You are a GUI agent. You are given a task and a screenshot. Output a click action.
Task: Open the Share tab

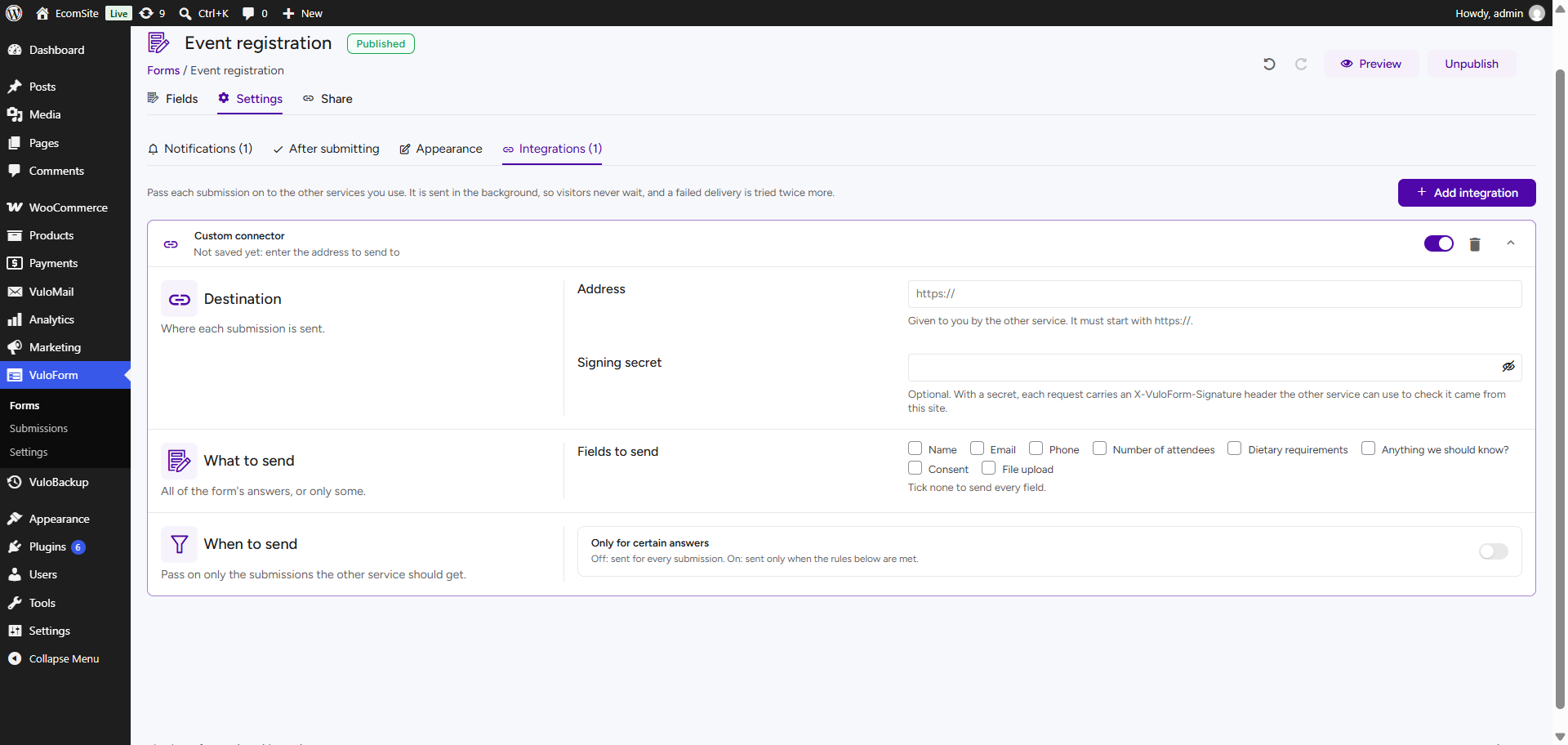(x=327, y=99)
